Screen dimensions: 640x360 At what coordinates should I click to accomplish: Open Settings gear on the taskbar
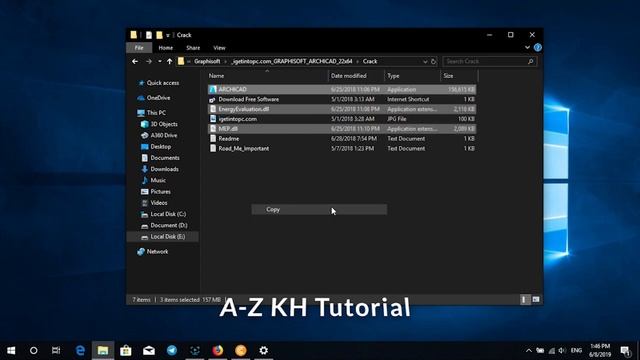[264, 351]
